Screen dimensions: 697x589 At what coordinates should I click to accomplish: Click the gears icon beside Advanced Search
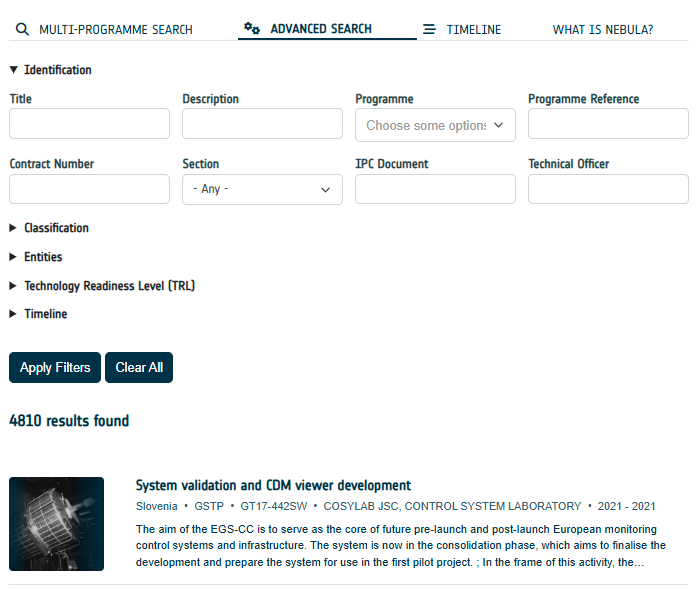coord(252,29)
